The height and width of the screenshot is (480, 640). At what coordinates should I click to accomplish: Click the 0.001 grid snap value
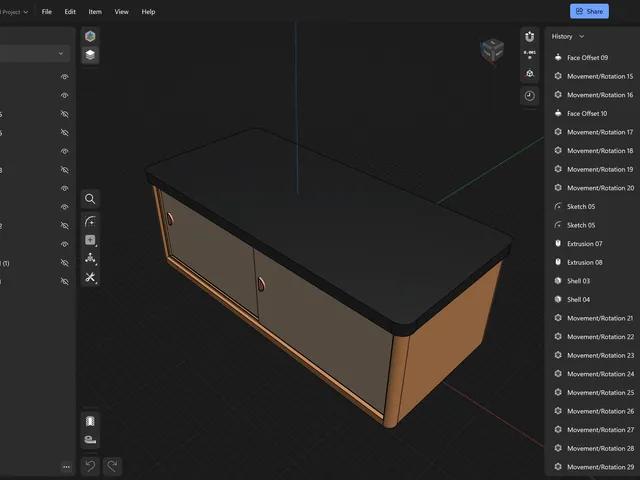[x=530, y=55]
